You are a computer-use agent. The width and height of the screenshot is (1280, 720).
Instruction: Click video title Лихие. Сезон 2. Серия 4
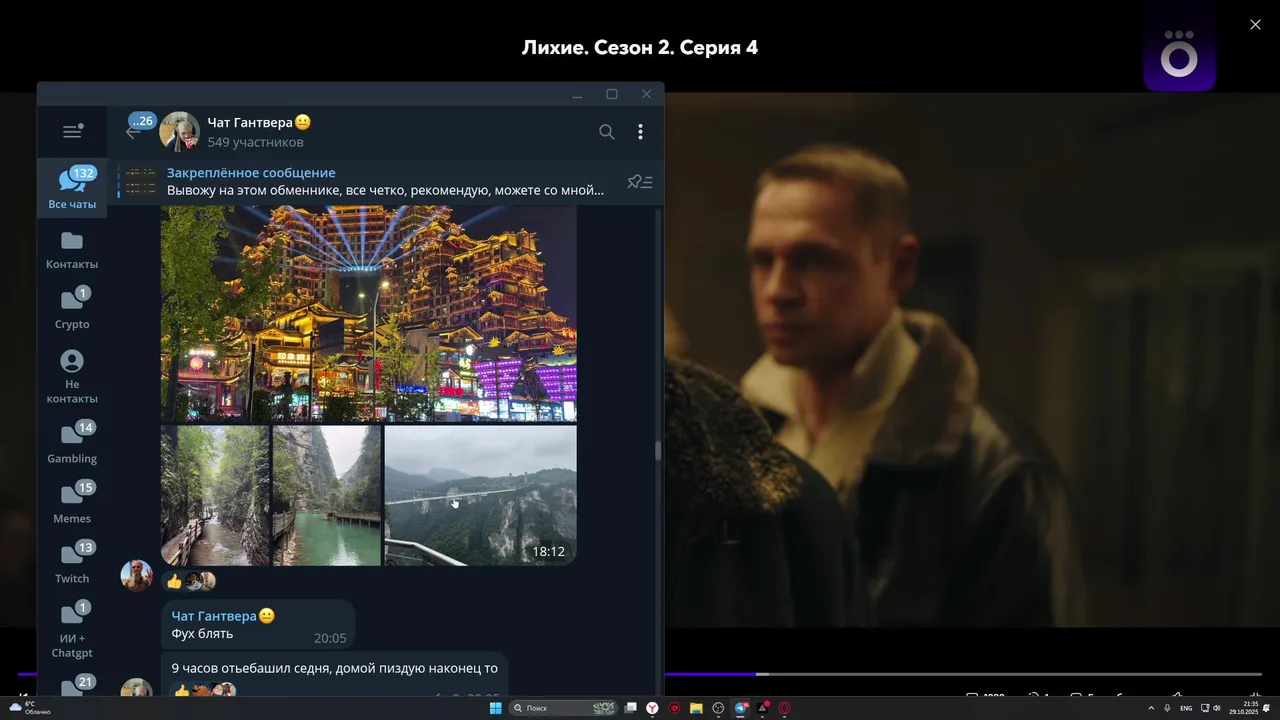(x=640, y=47)
